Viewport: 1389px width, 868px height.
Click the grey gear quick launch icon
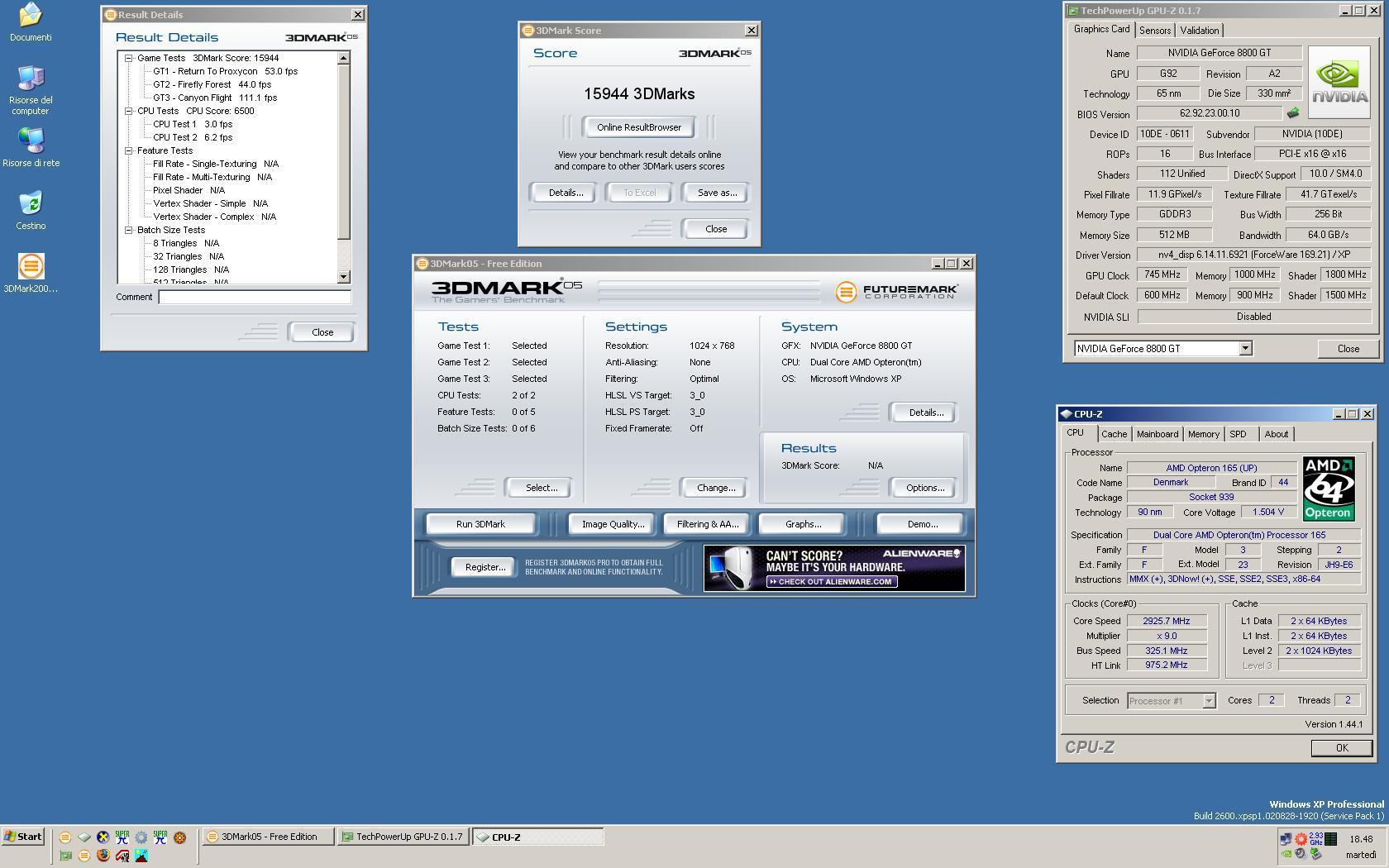[x=141, y=837]
